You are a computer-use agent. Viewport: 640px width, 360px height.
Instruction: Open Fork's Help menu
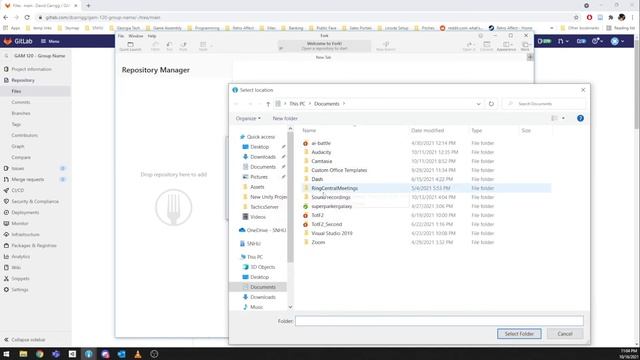coord(152,36)
